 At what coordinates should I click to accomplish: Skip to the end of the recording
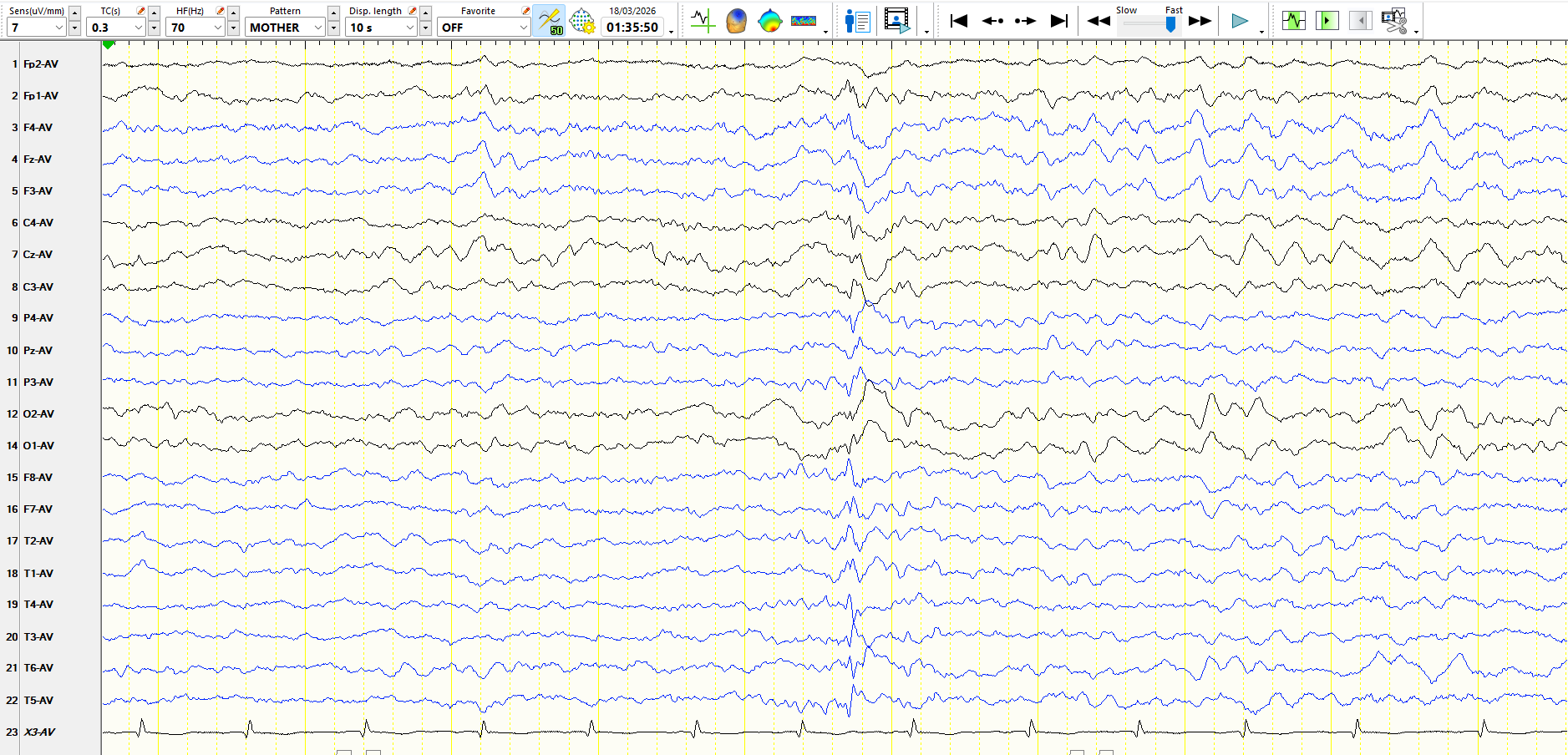pyautogui.click(x=1059, y=21)
